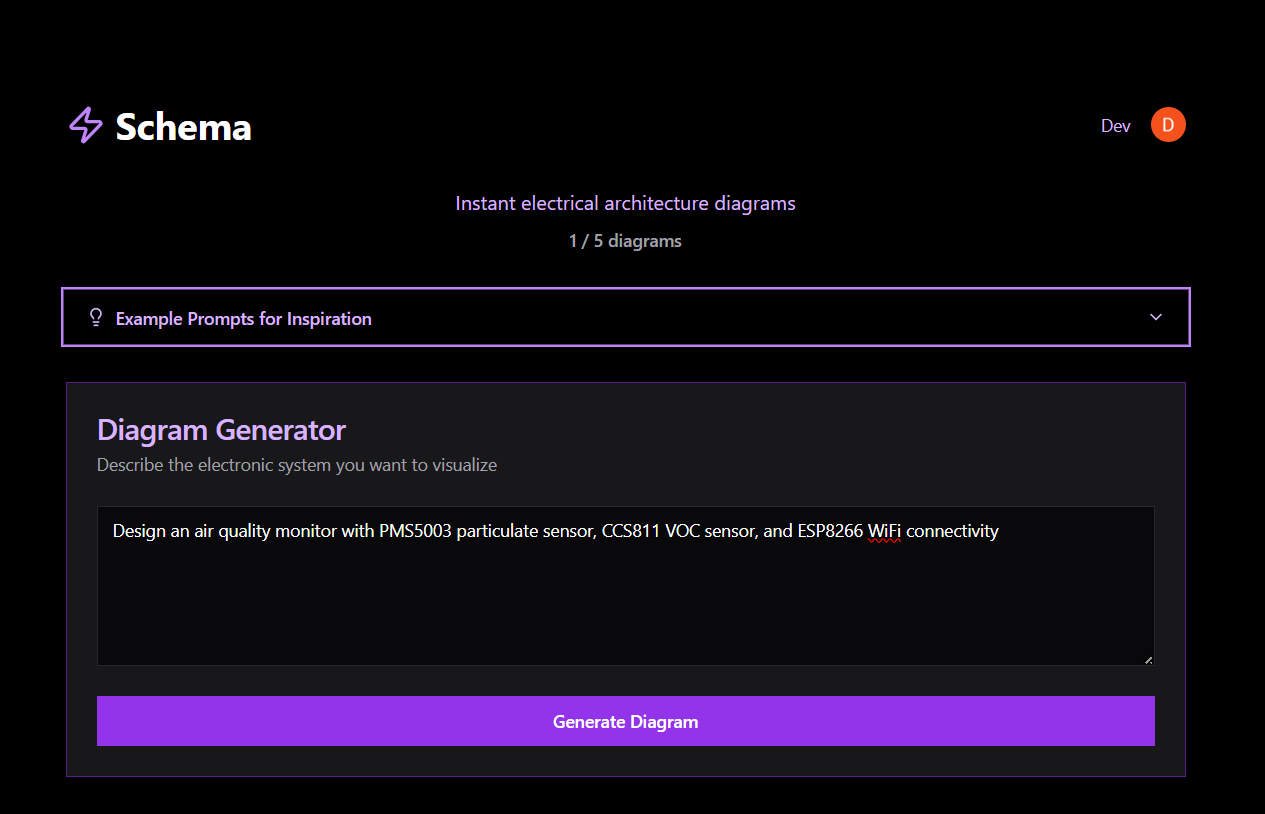Place cursor on CCS811 in the prompt
This screenshot has height=814, width=1265.
coord(630,531)
